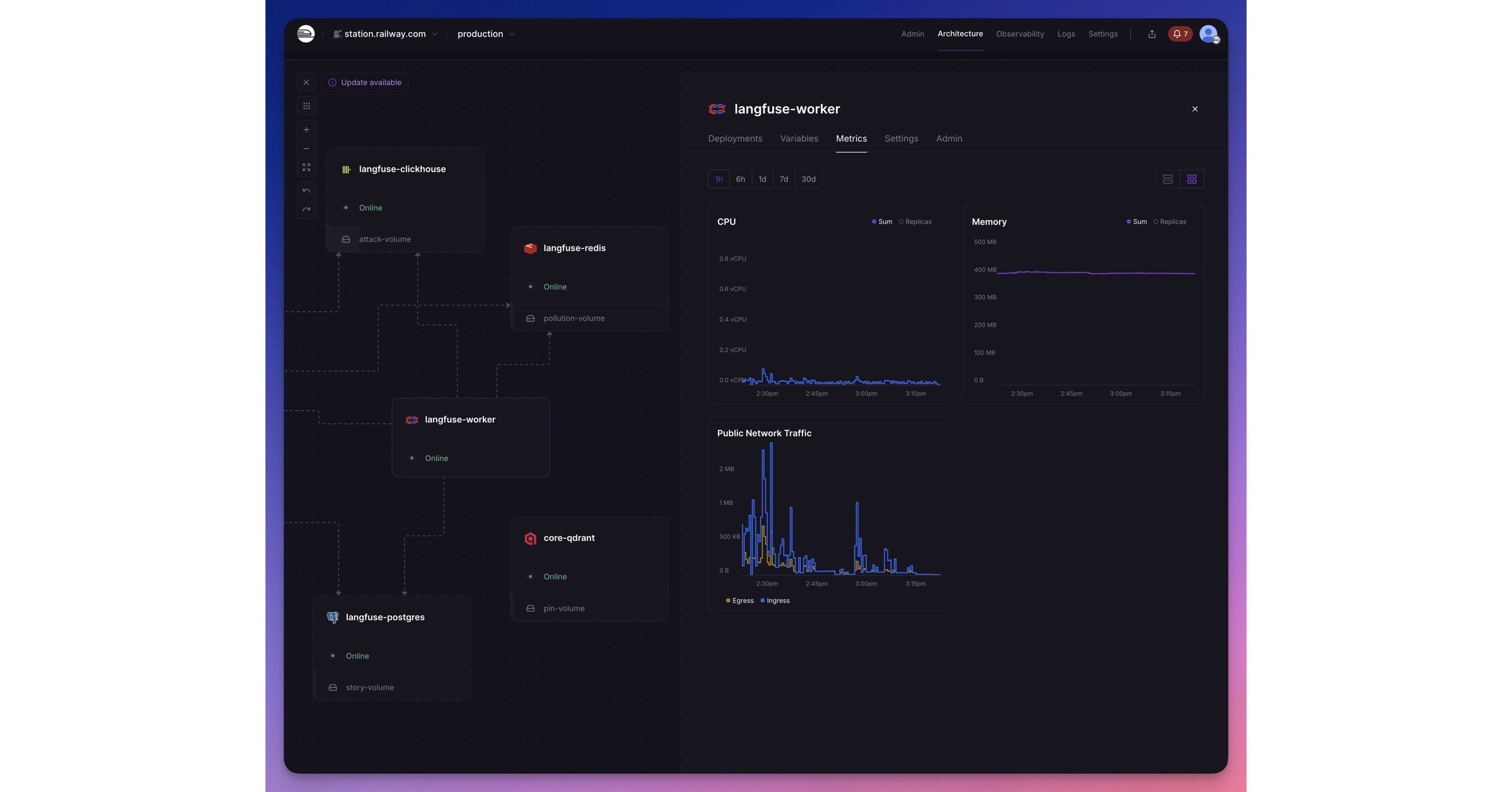The height and width of the screenshot is (792, 1512).
Task: Redo the canvas change
Action: pos(306,209)
